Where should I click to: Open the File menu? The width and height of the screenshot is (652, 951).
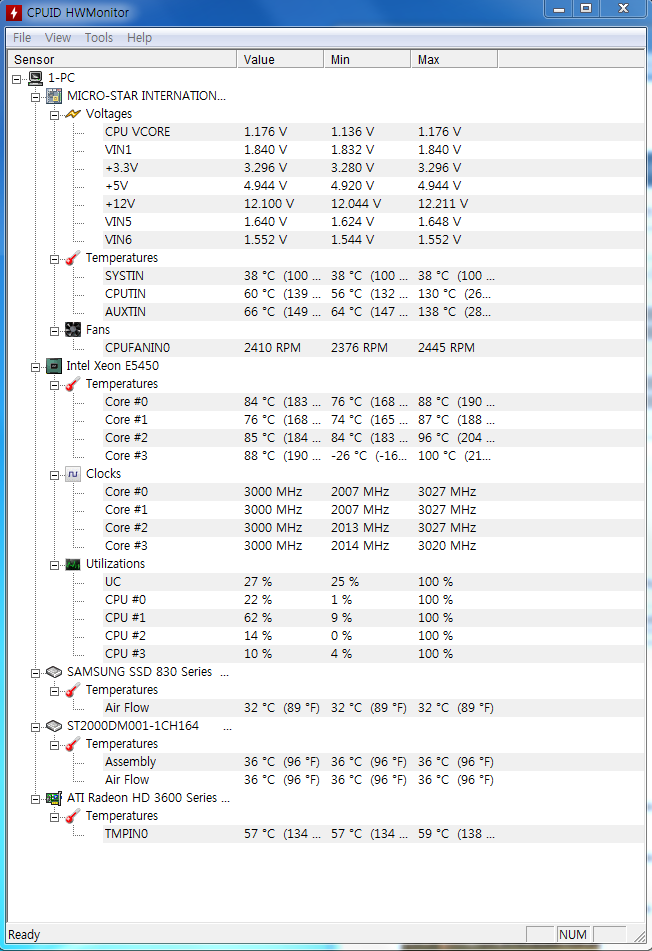tap(22, 38)
